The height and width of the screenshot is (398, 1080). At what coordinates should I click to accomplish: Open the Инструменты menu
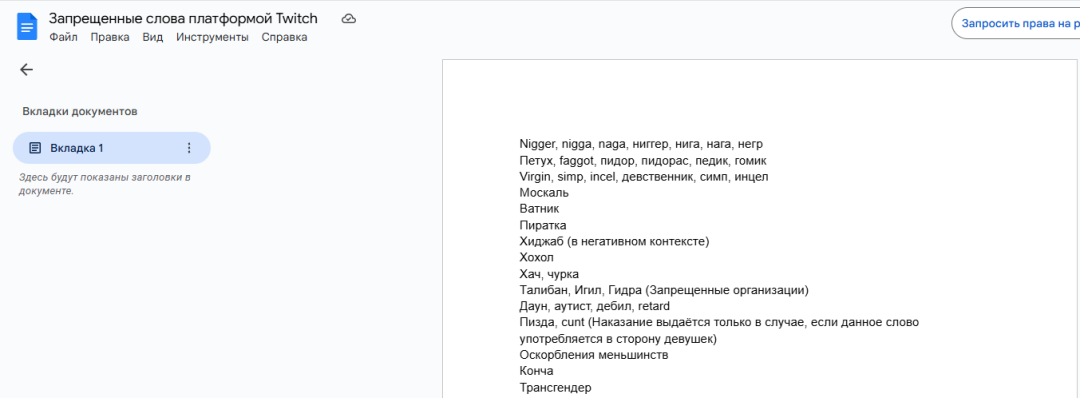tap(212, 37)
